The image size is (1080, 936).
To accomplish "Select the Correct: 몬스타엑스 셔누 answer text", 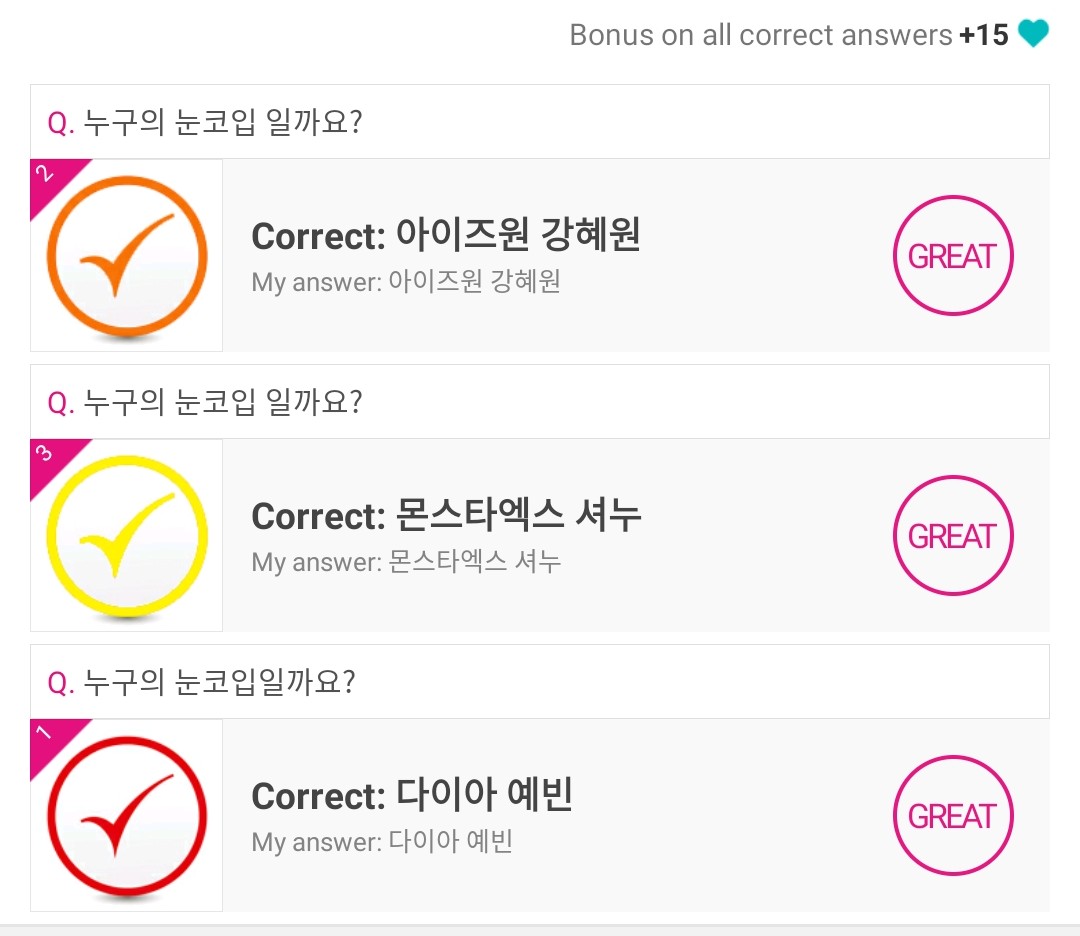I will [x=446, y=516].
